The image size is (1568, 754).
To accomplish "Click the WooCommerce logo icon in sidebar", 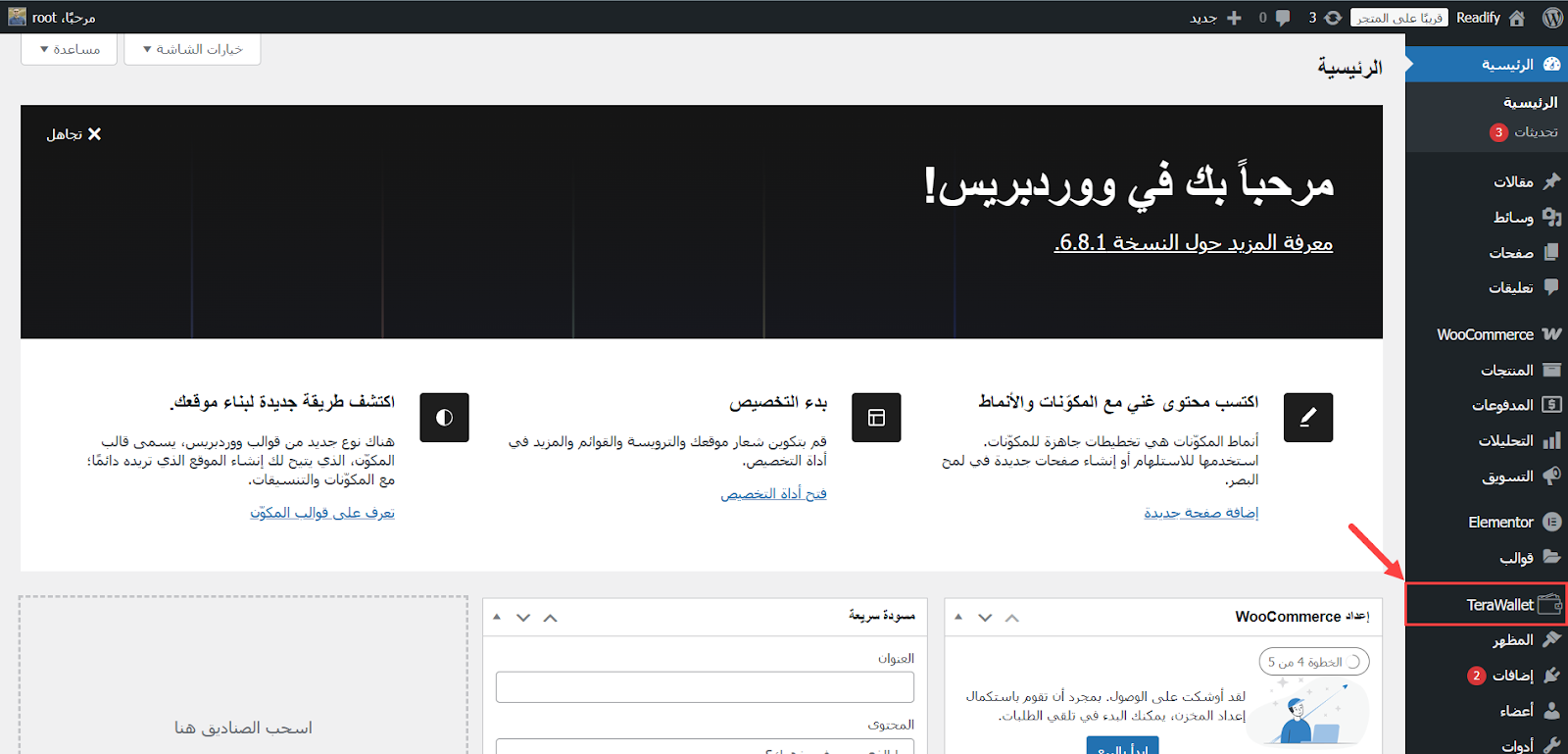I will (1551, 334).
